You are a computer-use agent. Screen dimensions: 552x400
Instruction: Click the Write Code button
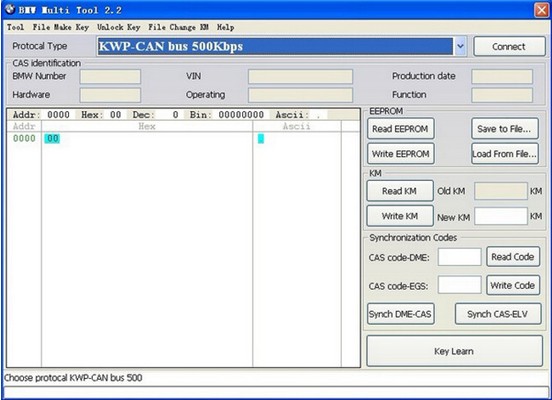point(513,285)
